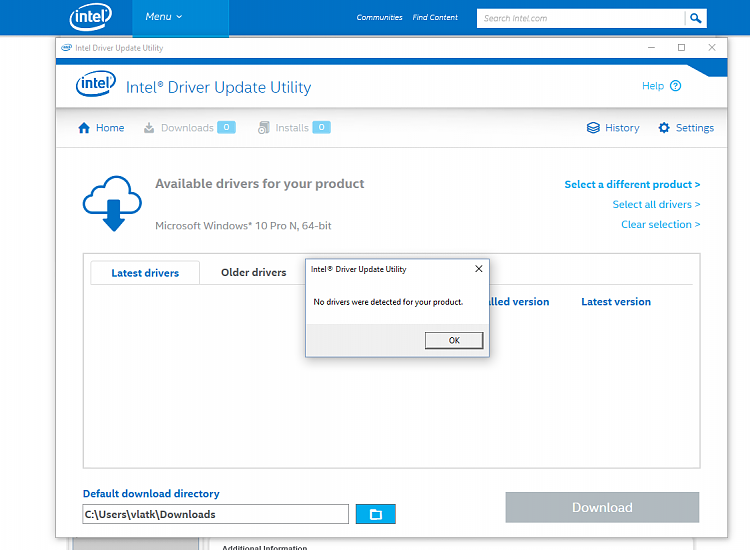The height and width of the screenshot is (550, 750).
Task: Switch to Older drivers tab
Action: 254,273
